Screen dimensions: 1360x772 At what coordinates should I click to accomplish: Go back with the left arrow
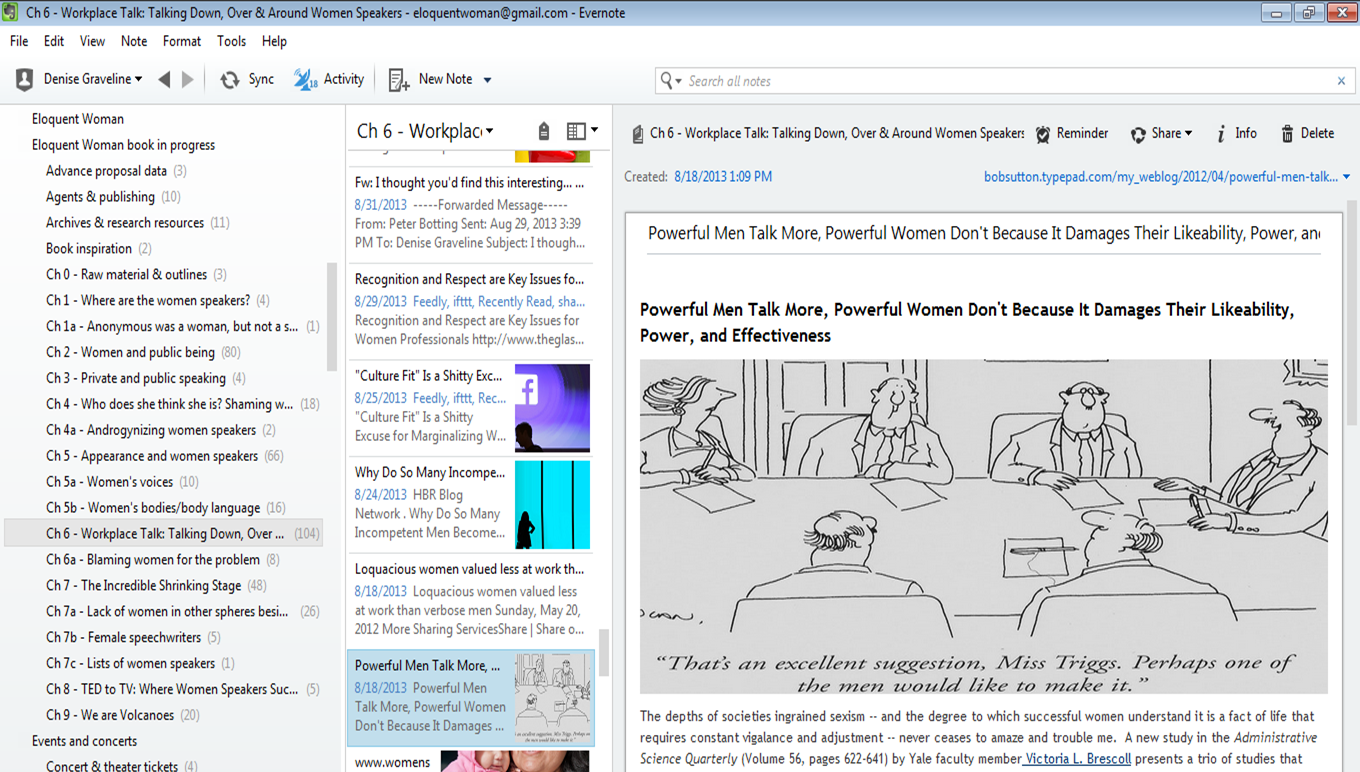pyautogui.click(x=164, y=80)
